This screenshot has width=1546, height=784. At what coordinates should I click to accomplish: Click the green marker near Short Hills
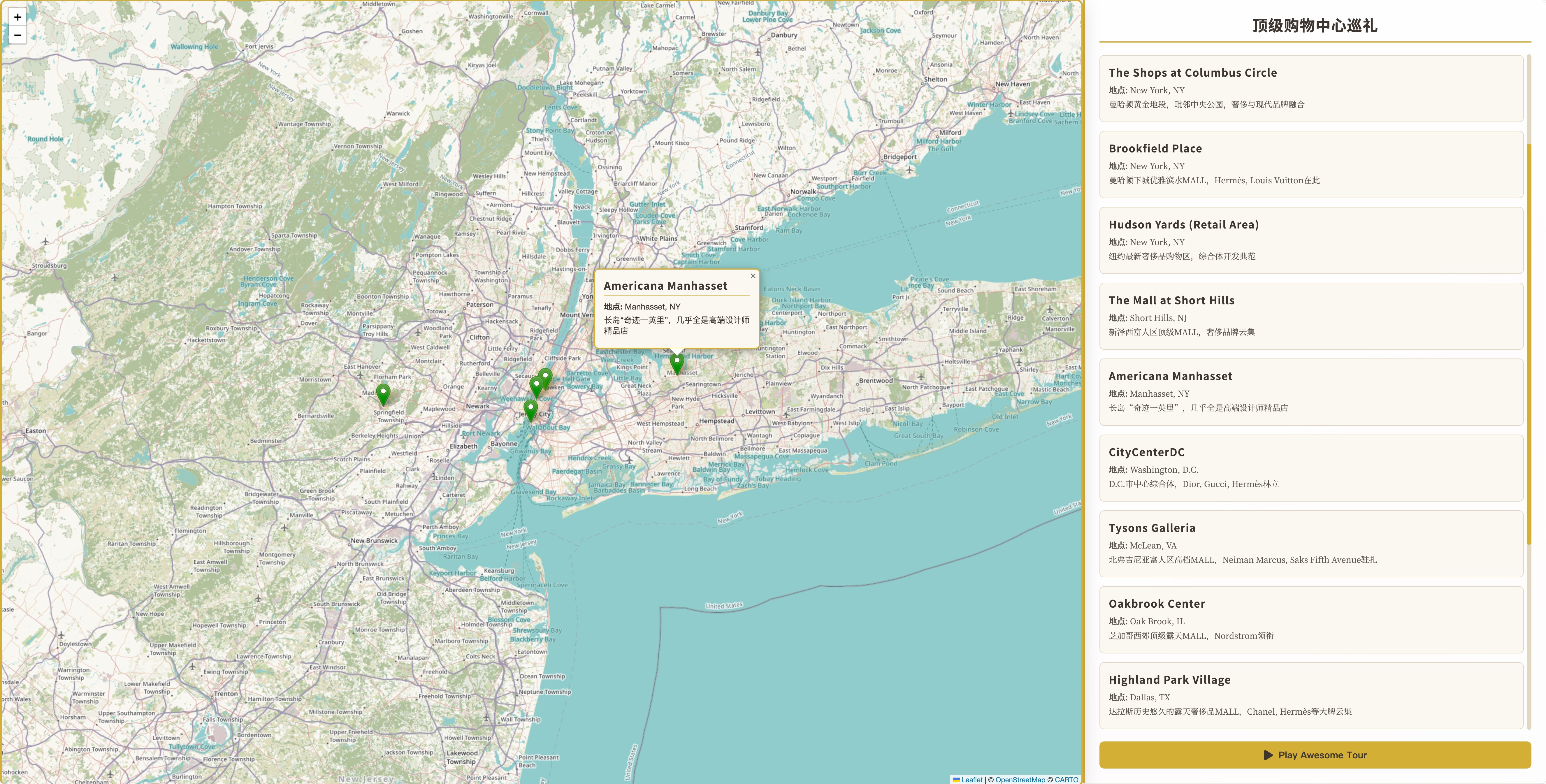pyautogui.click(x=383, y=395)
